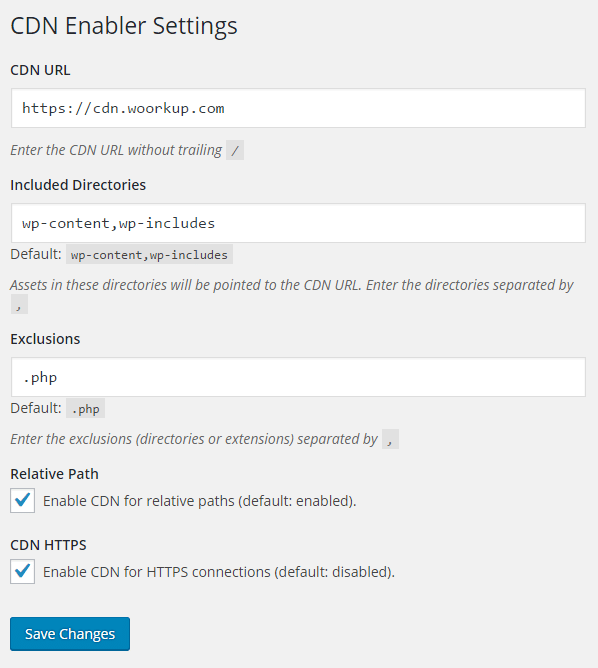The width and height of the screenshot is (598, 668).
Task: Click into the Exclusions input box
Action: pyautogui.click(x=298, y=377)
